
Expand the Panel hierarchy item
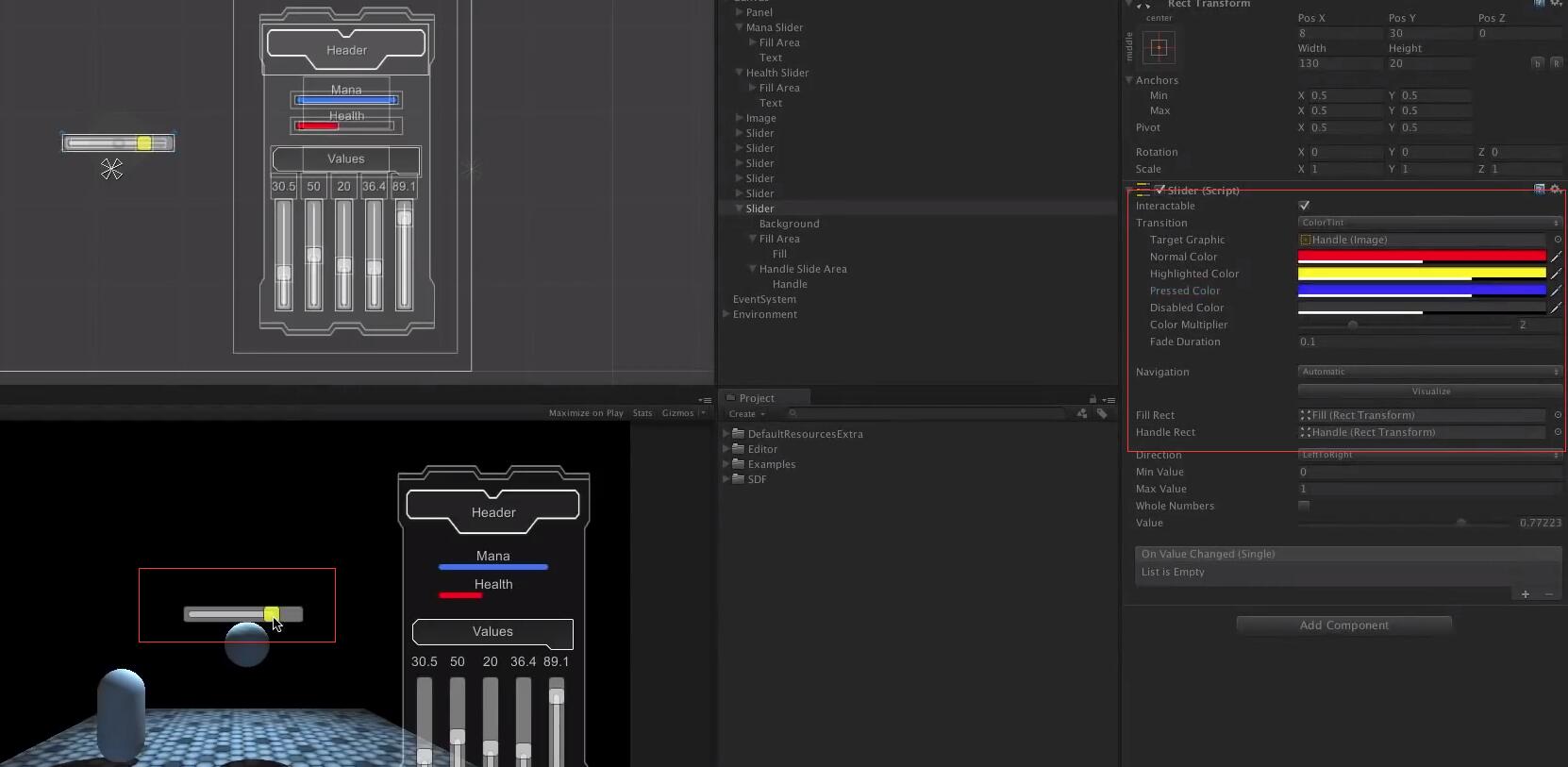pos(740,12)
